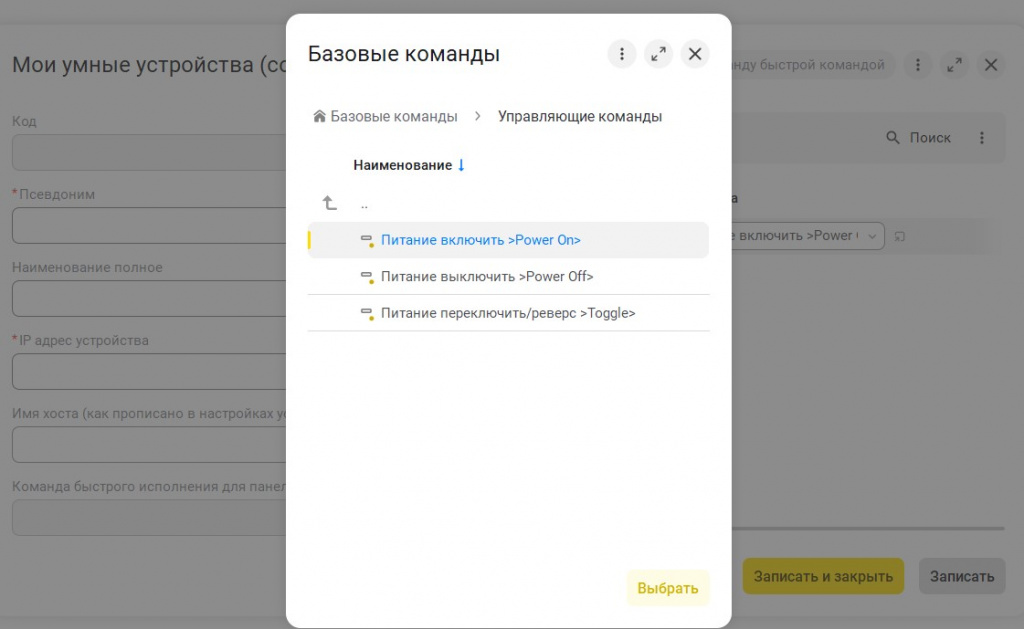Close the Базовые команды dialog

pos(695,54)
